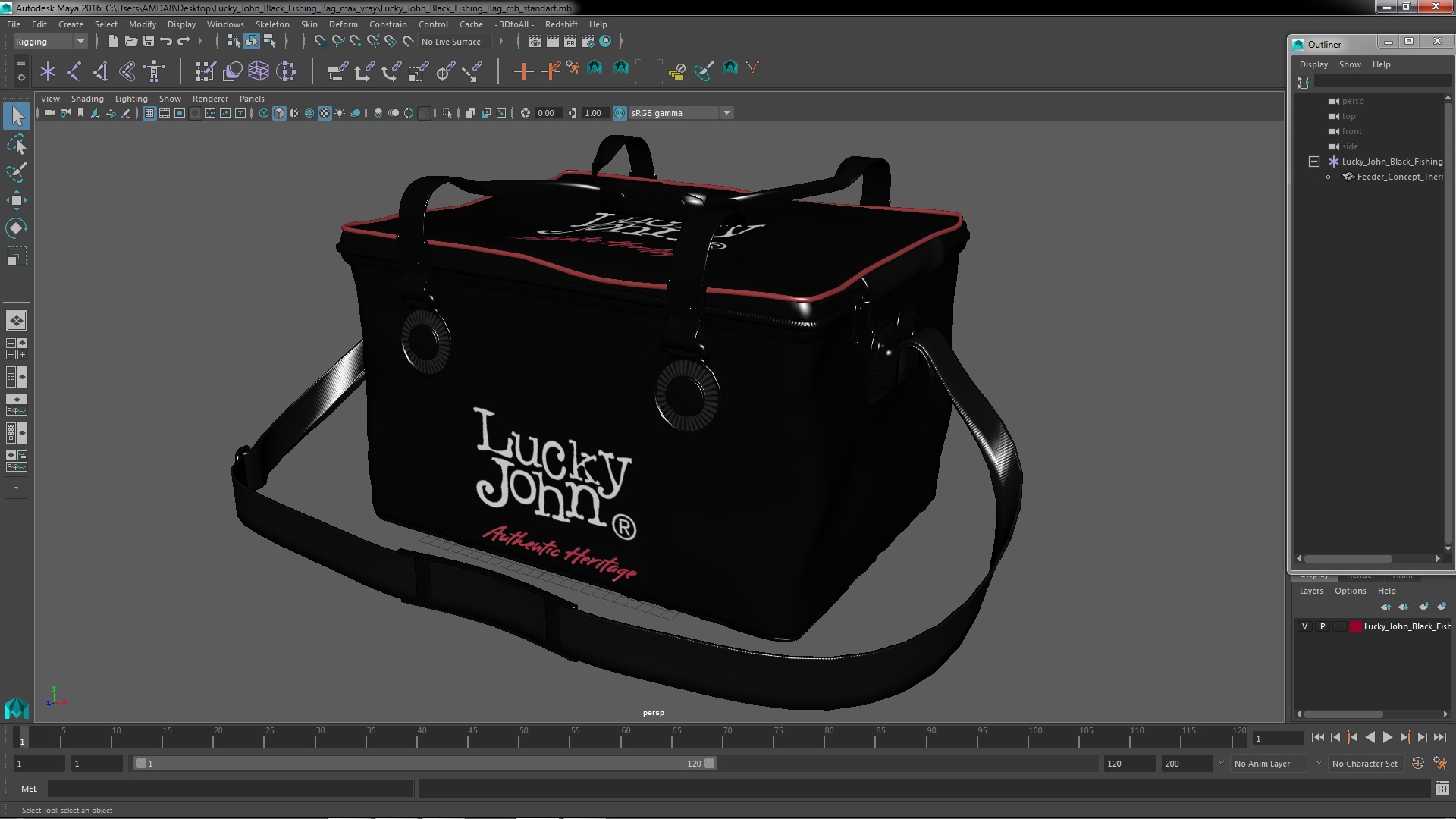The height and width of the screenshot is (819, 1456).
Task: Toggle use all lights bulb icon
Action: (x=340, y=113)
